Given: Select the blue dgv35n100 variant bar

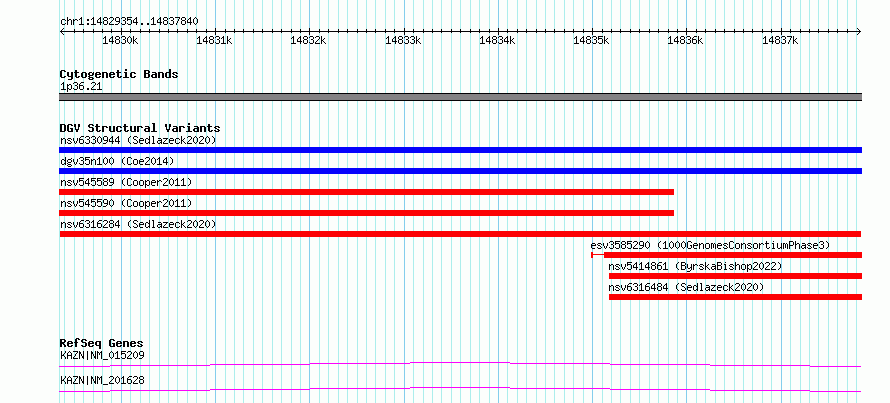Looking at the screenshot, I should click(460, 171).
